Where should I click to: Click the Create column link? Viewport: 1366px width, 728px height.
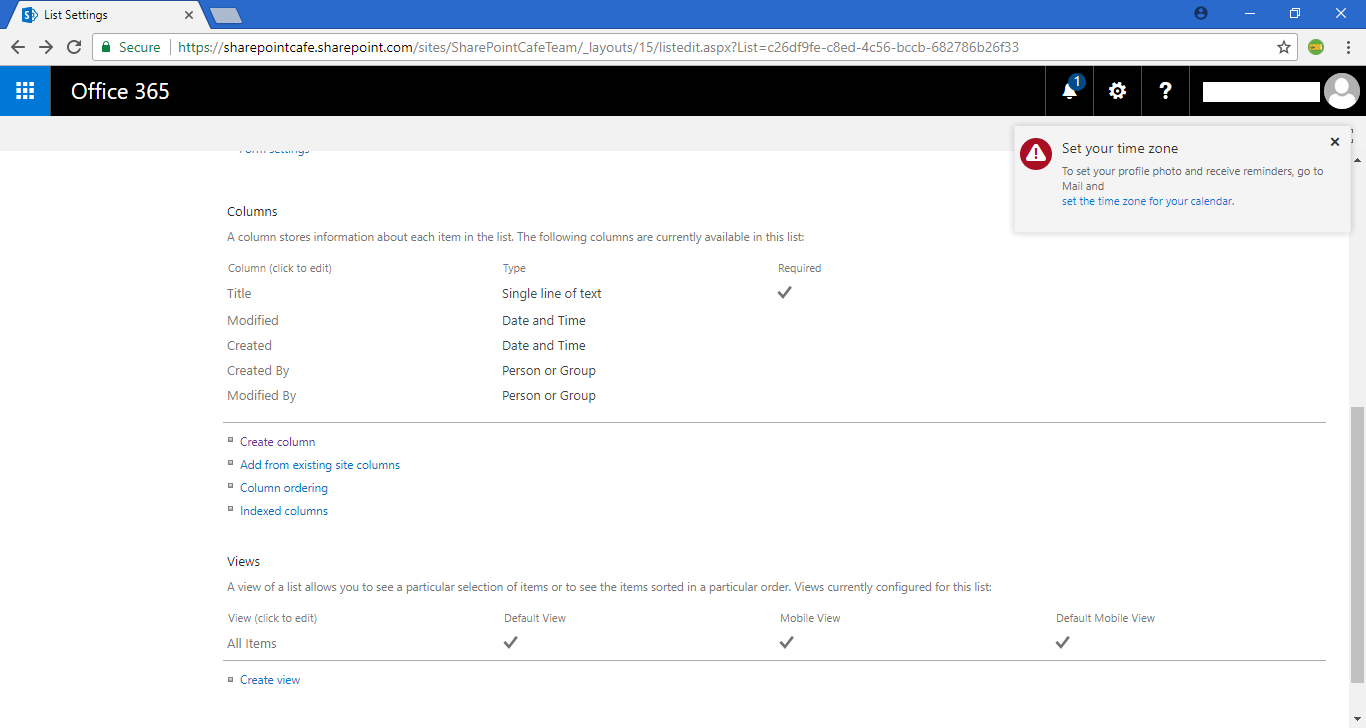pyautogui.click(x=277, y=442)
